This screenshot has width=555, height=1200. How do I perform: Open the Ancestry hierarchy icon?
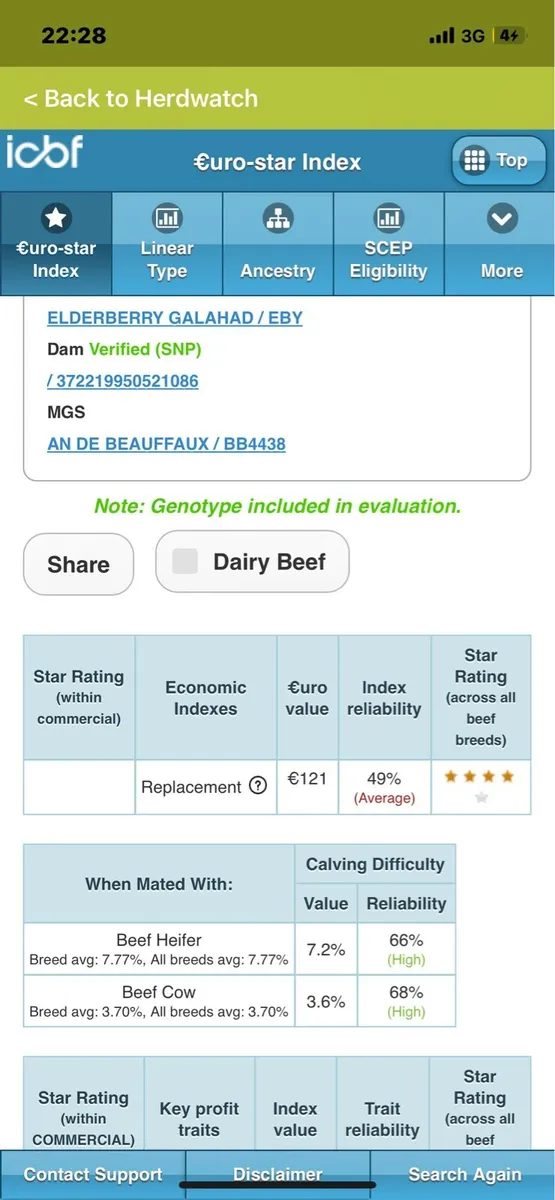click(x=277, y=218)
